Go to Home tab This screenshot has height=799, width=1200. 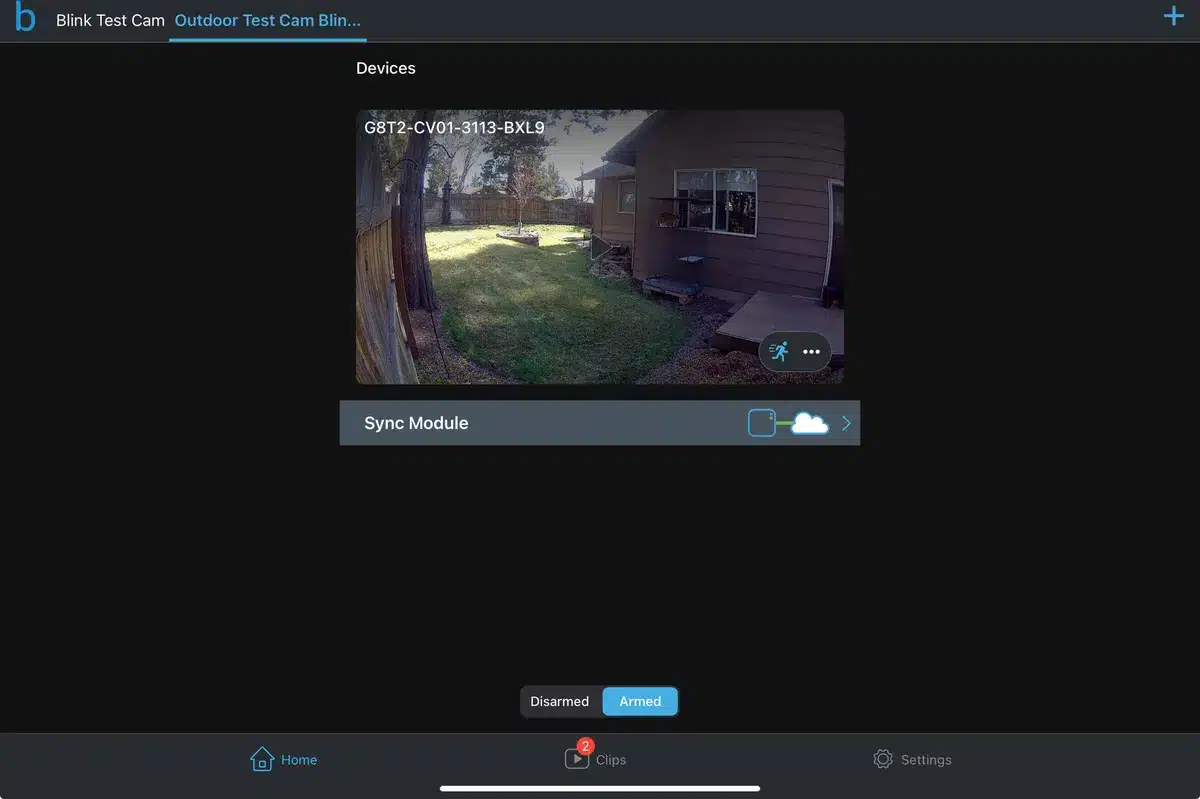pos(284,759)
